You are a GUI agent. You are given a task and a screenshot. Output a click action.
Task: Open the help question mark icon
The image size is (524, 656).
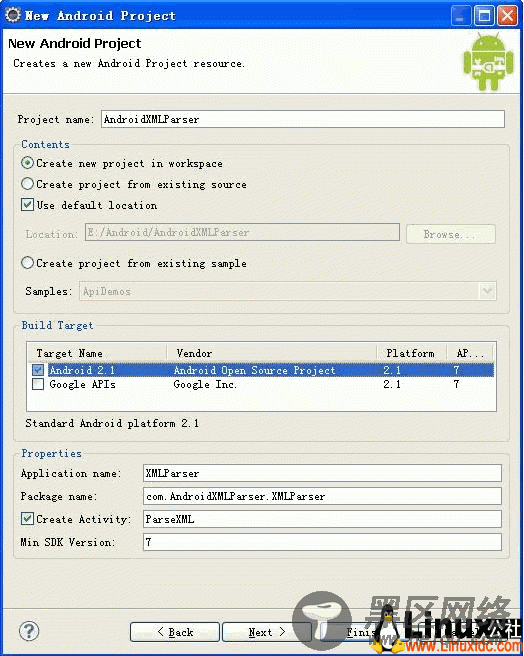coord(29,631)
